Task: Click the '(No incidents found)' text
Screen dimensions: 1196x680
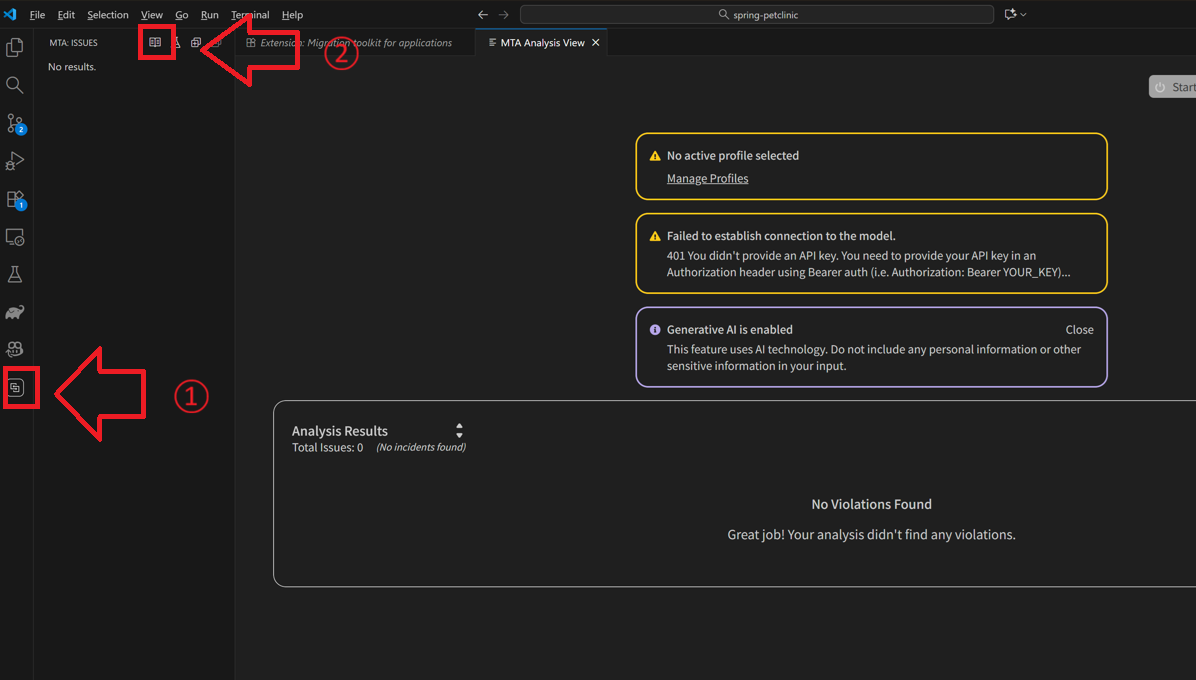Action: tap(421, 447)
